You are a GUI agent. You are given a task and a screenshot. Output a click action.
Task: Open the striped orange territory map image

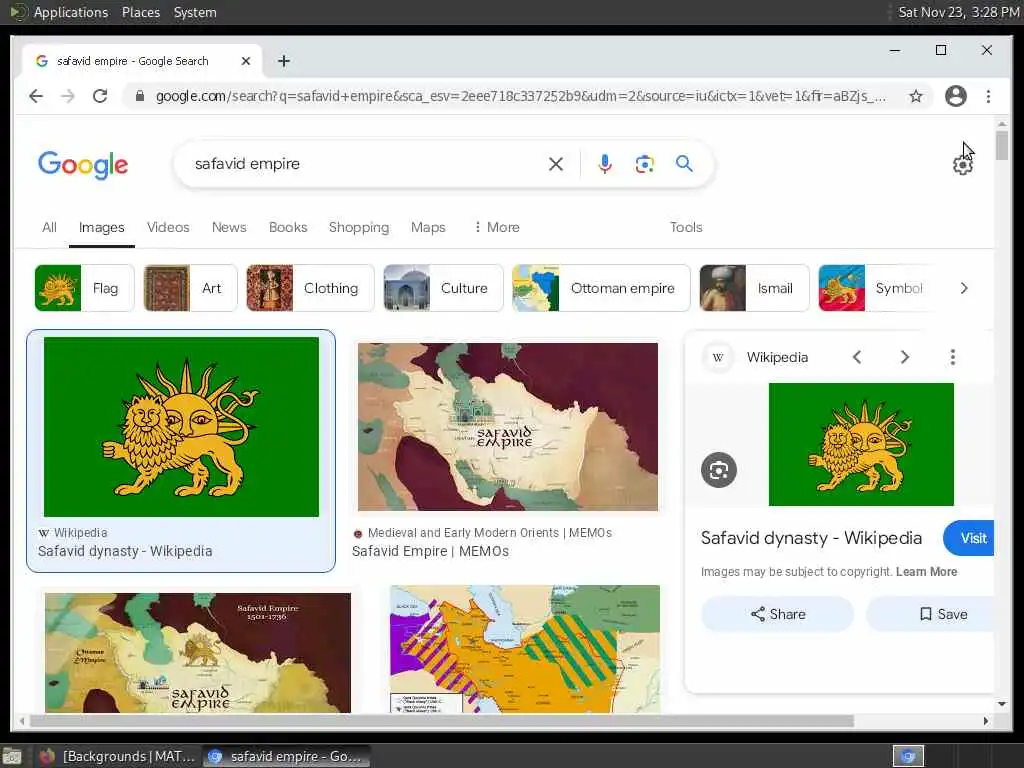(524, 649)
